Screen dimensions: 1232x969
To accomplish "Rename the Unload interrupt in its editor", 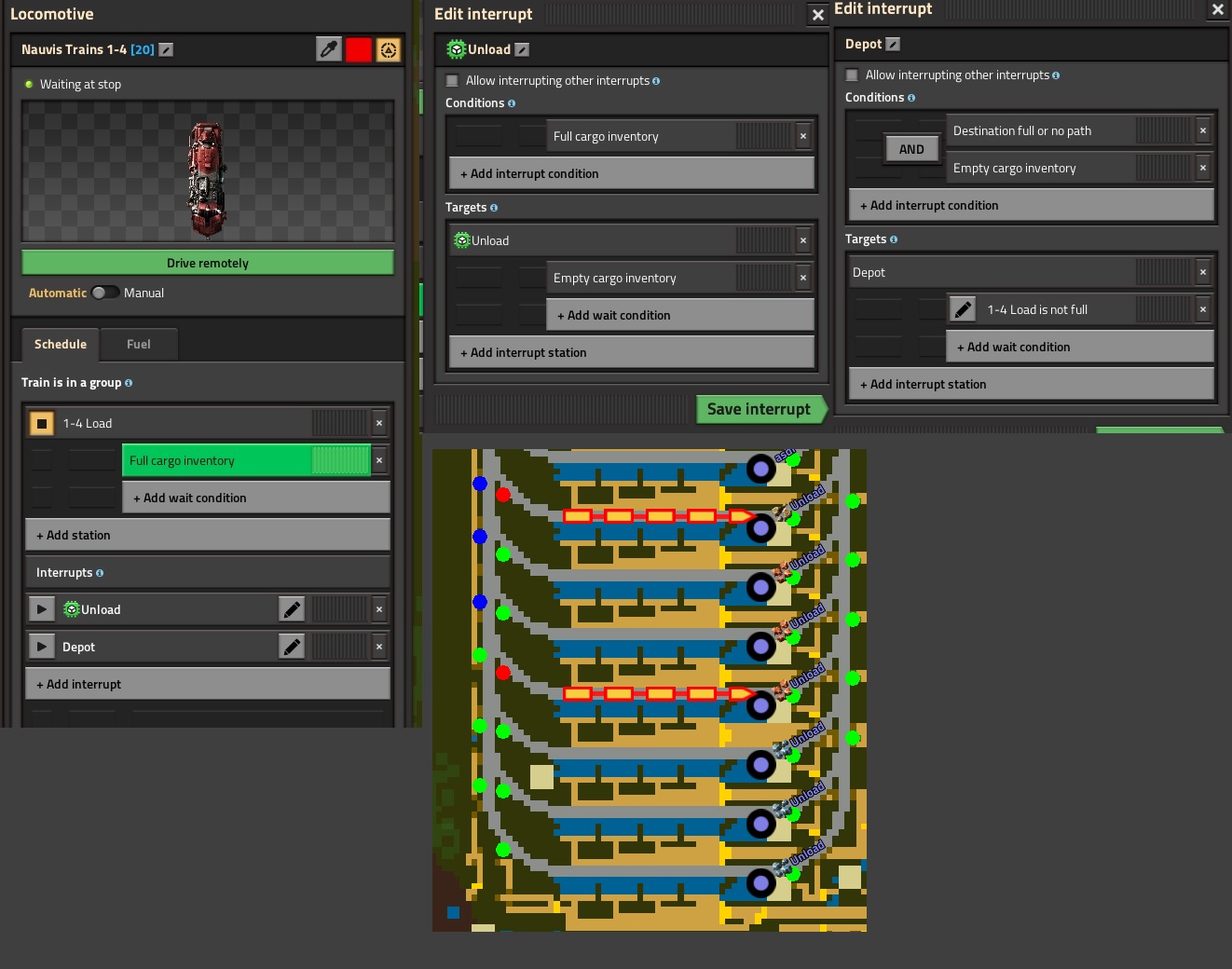I will pos(522,49).
